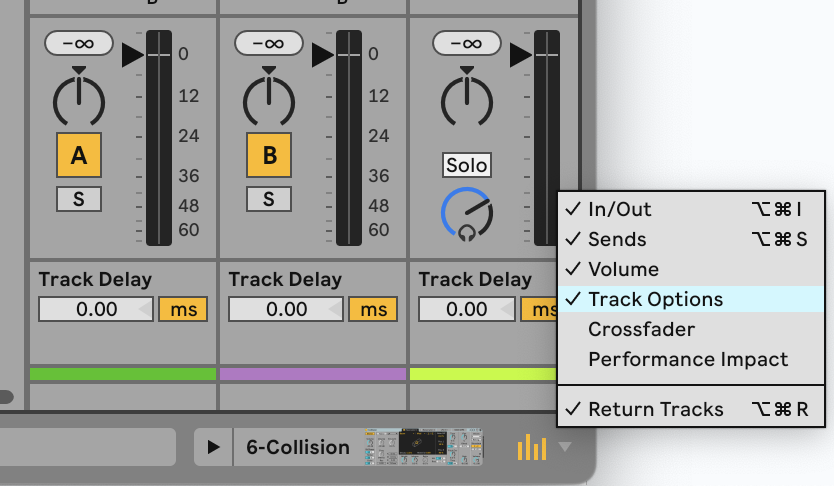Click the triangle button left of 6-Collision
This screenshot has width=834, height=486.
213,447
